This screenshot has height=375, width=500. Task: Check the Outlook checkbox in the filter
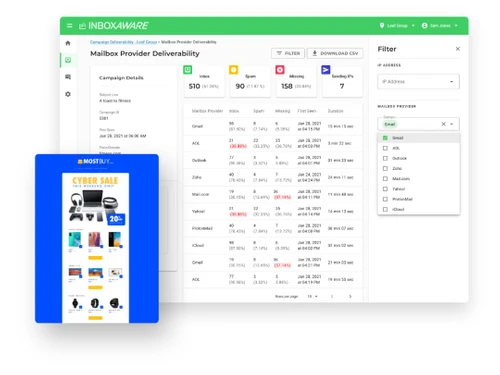pos(385,158)
